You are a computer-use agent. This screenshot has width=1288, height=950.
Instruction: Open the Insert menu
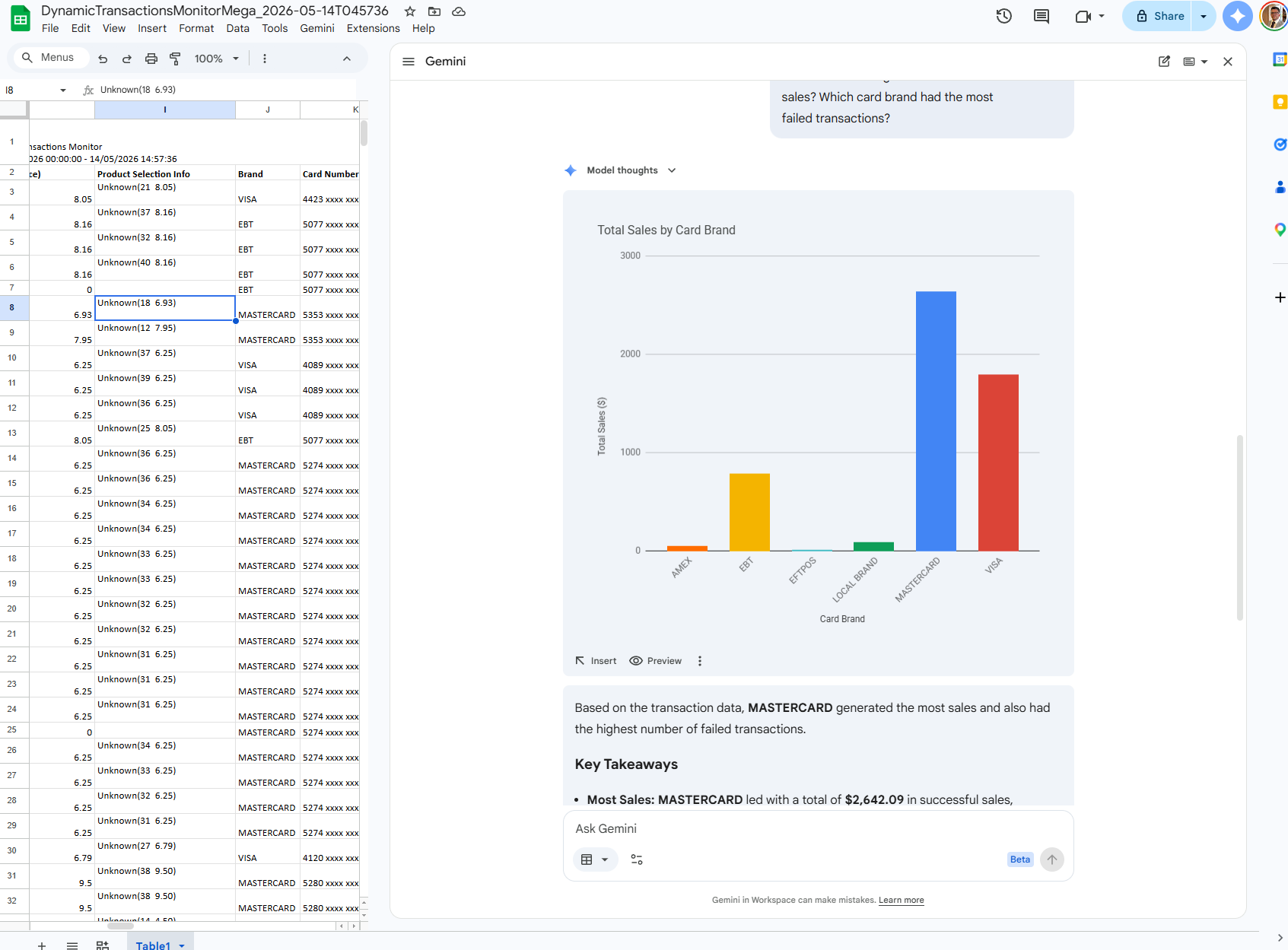coord(152,28)
